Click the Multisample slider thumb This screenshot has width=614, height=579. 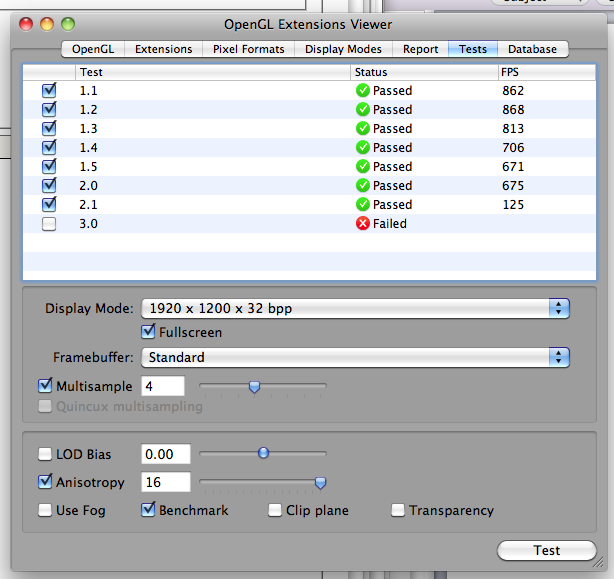pyautogui.click(x=255, y=387)
